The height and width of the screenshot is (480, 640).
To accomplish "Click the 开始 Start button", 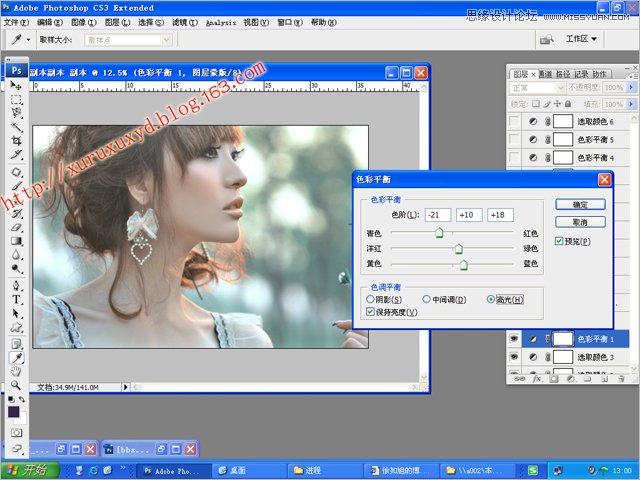I will (x=29, y=470).
